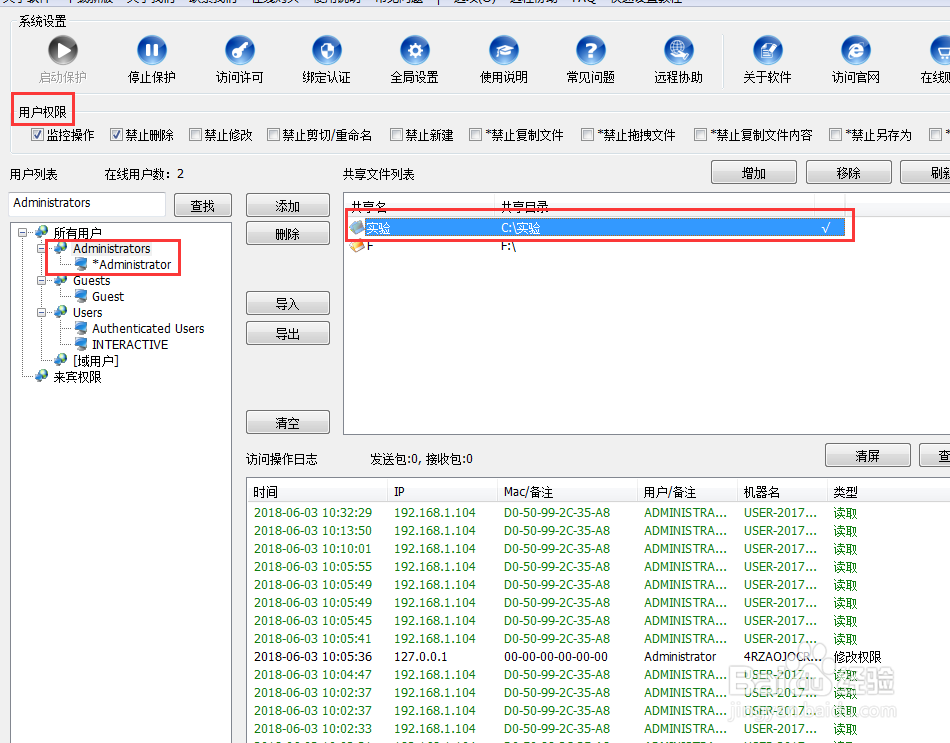Screen dimensions: 950x743
Task: Click the 增加 share button
Action: (x=754, y=172)
